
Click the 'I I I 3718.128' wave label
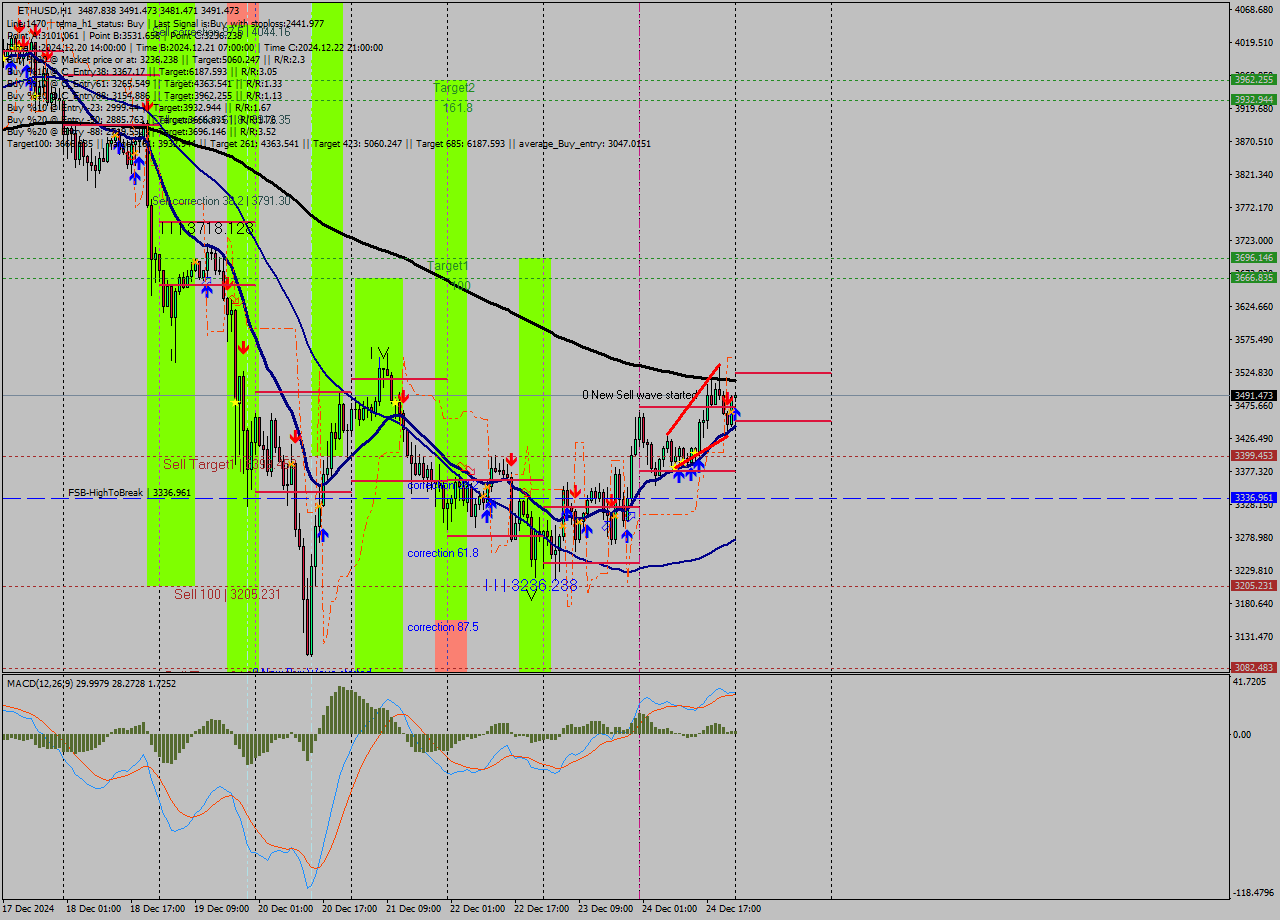coord(207,229)
